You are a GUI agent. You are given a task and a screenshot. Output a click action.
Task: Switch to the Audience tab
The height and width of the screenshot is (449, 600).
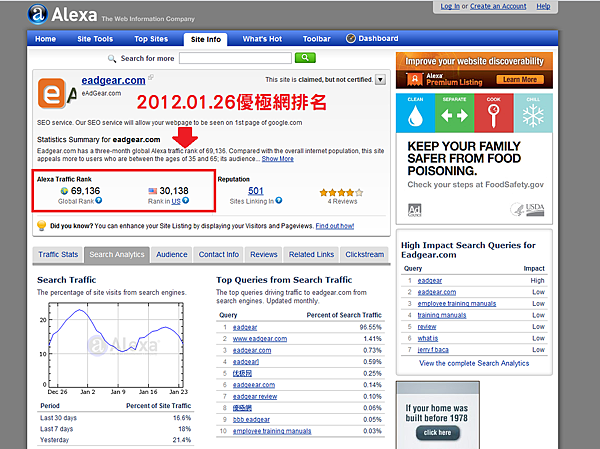point(171,255)
